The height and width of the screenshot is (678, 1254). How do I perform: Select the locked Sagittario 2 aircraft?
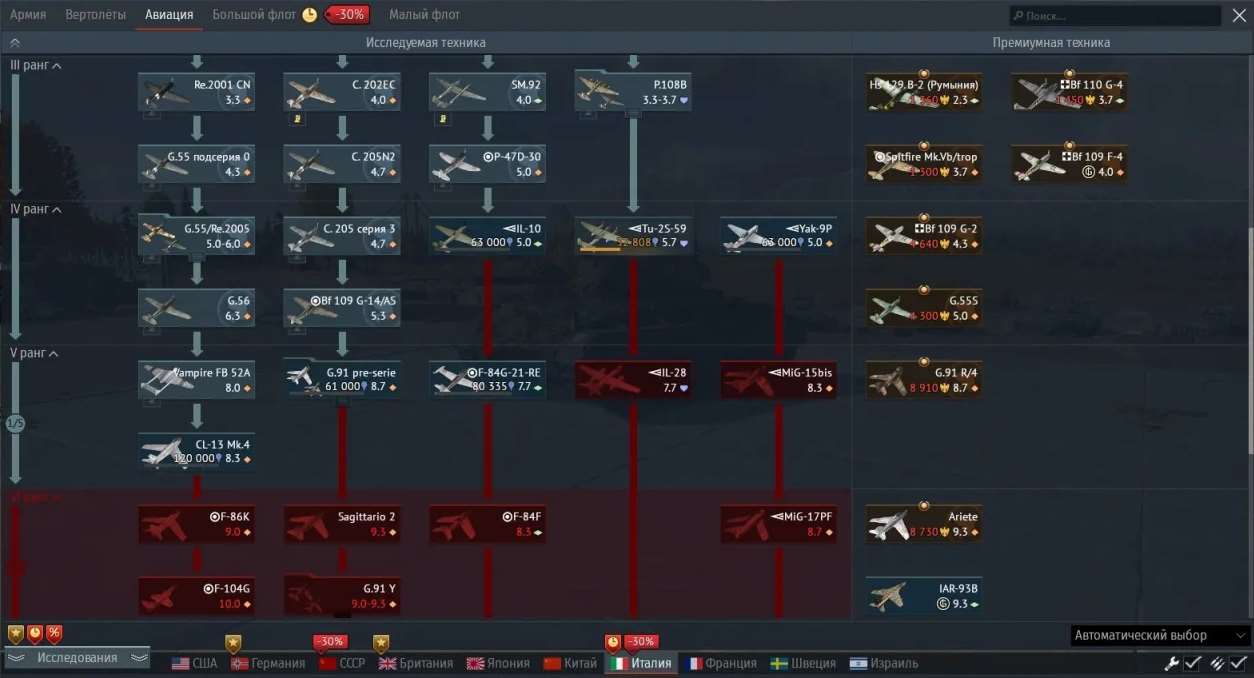(x=343, y=524)
